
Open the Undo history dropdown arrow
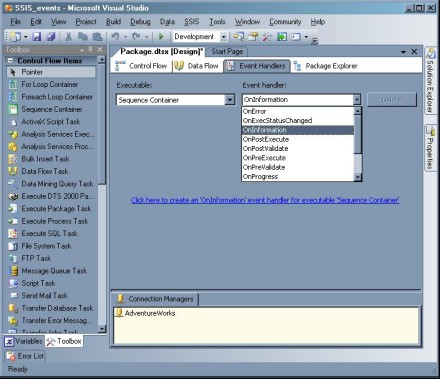point(125,37)
